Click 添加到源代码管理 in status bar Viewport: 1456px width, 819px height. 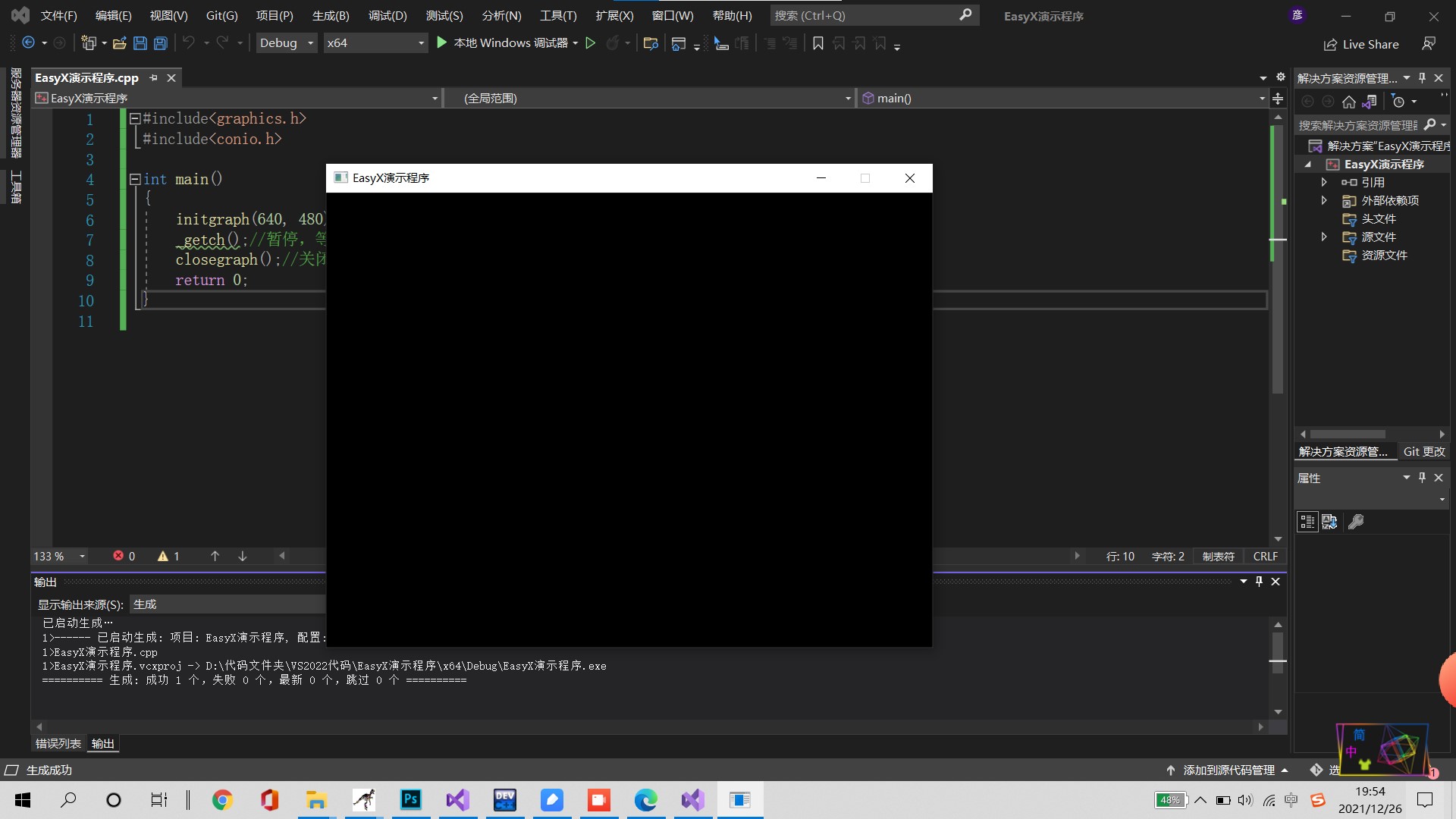click(x=1228, y=769)
